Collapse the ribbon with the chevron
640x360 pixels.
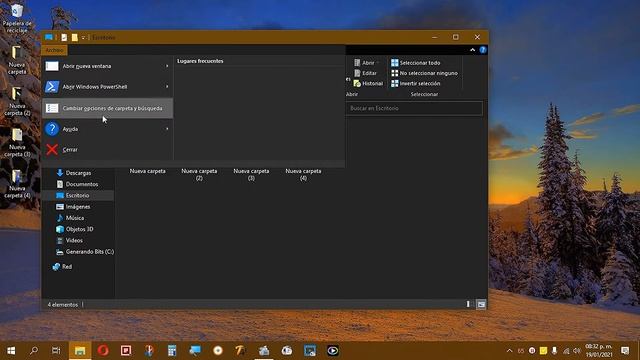tap(473, 50)
